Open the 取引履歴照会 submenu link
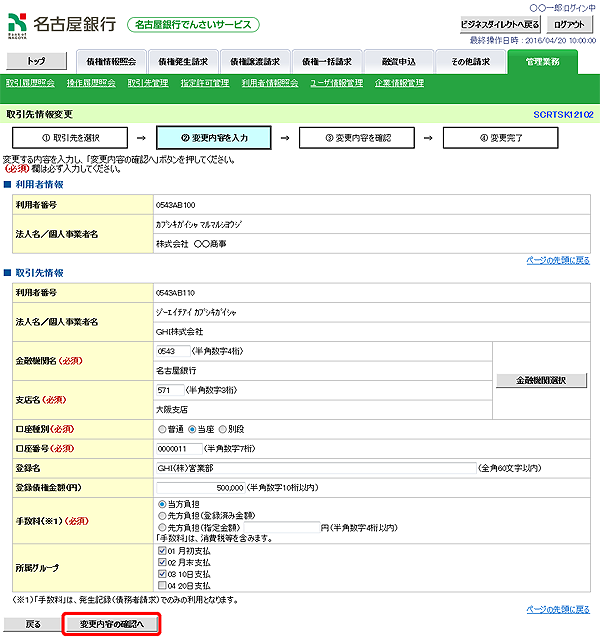 30,83
